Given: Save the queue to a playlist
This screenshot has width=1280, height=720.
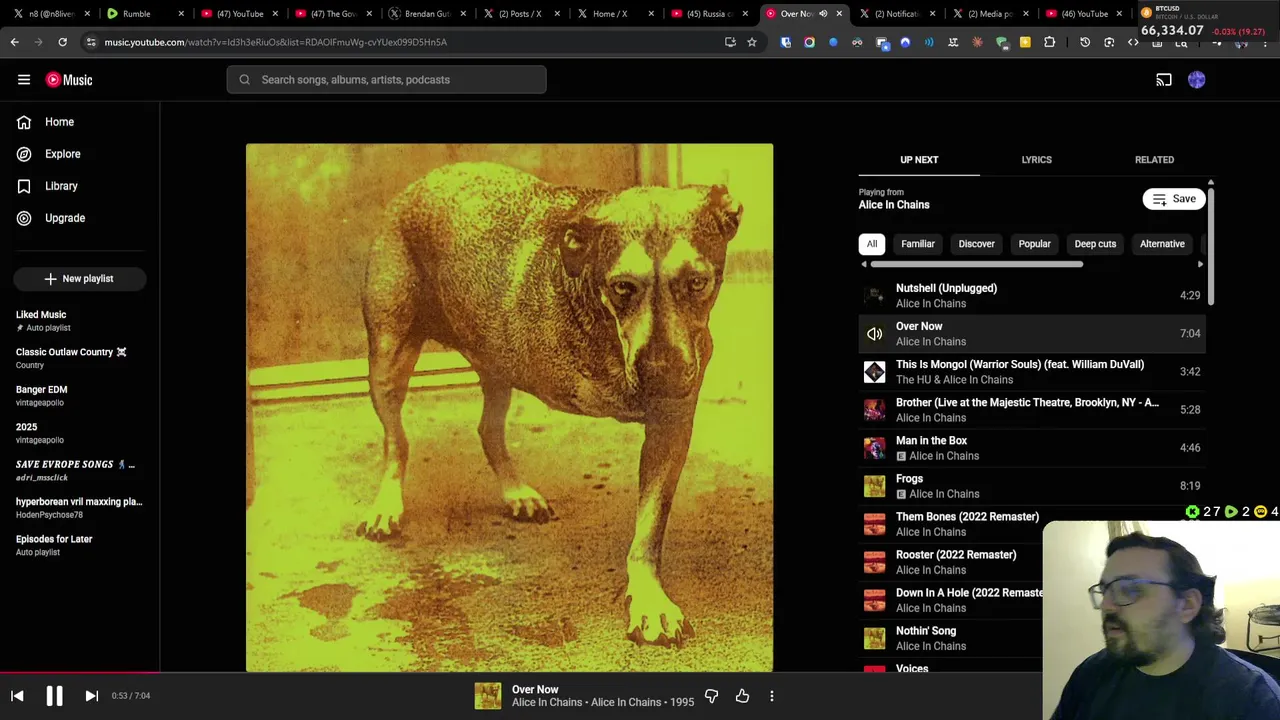Looking at the screenshot, I should [1174, 199].
